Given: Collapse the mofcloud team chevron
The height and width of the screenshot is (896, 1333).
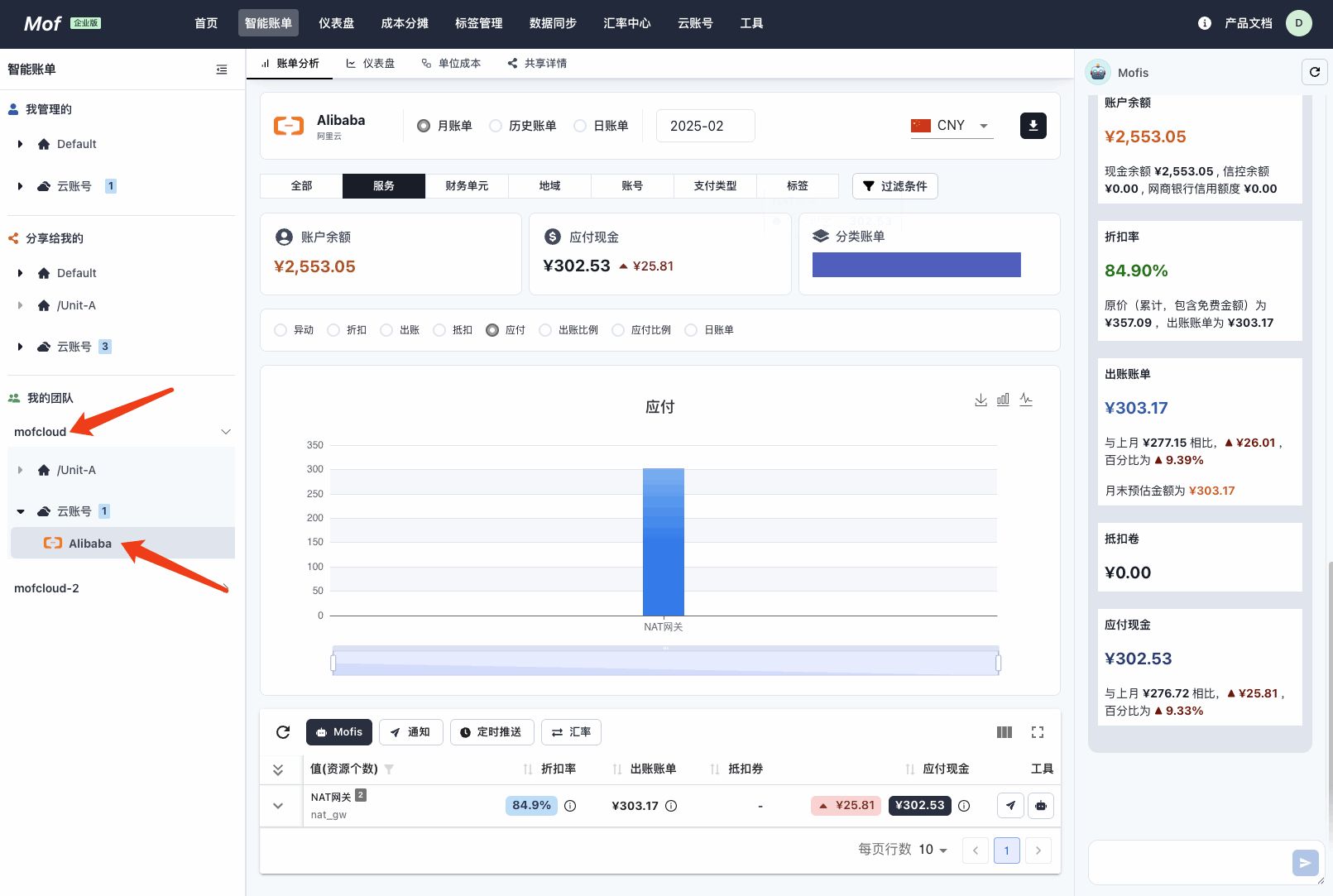Looking at the screenshot, I should click(x=226, y=432).
